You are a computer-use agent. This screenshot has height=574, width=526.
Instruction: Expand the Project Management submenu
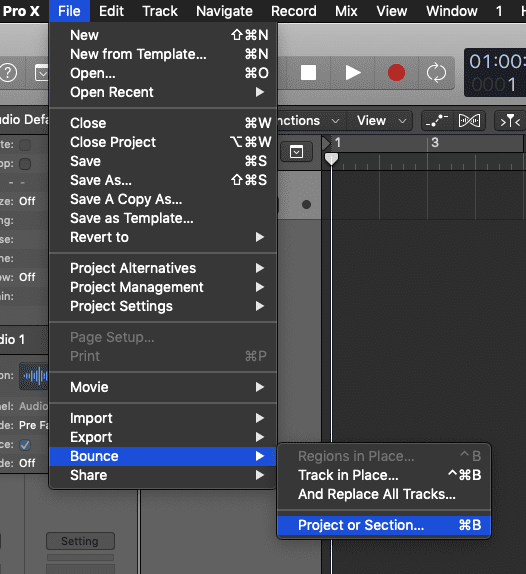coord(163,287)
